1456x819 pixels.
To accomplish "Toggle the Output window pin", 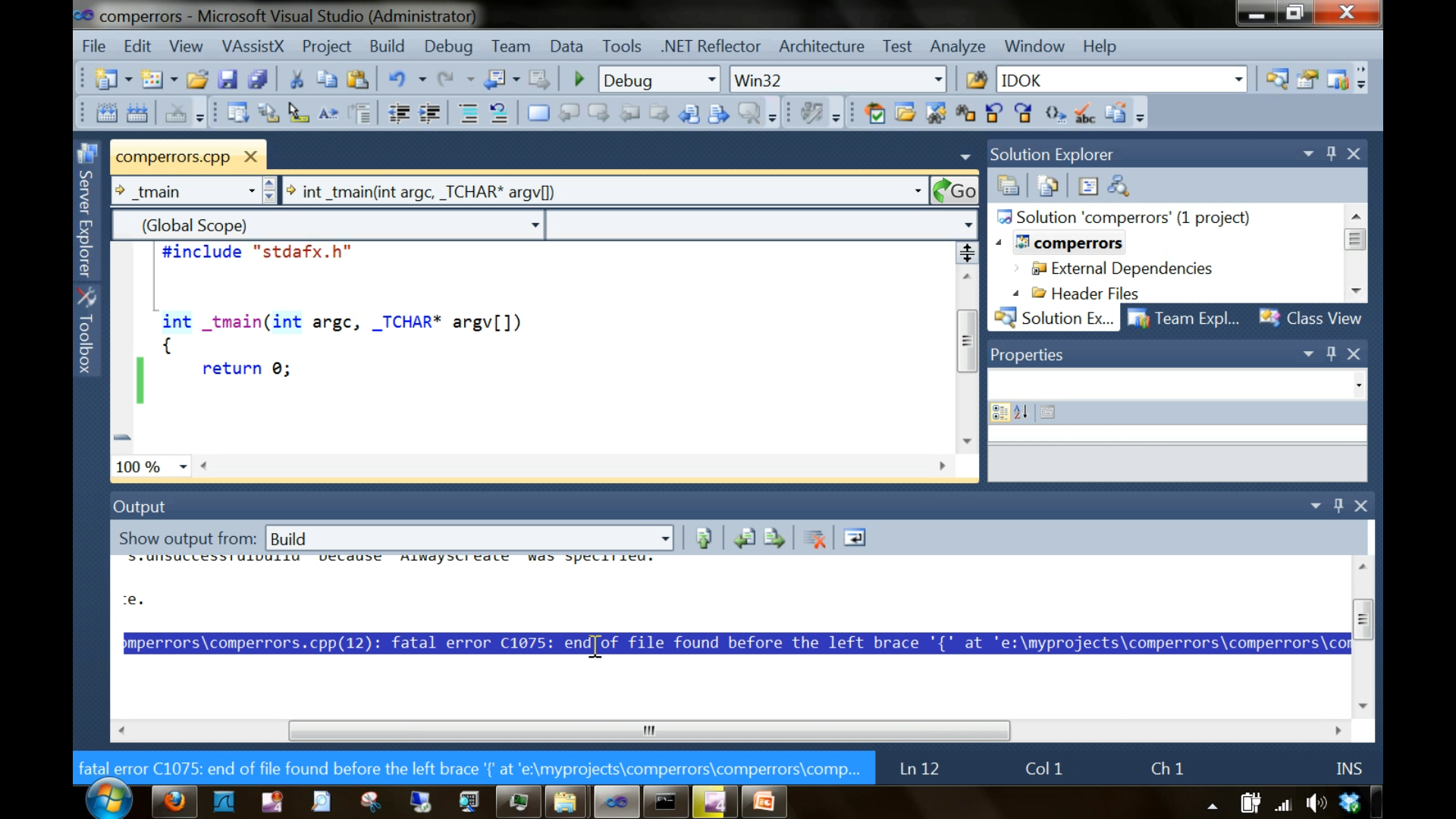I will pos(1338,506).
